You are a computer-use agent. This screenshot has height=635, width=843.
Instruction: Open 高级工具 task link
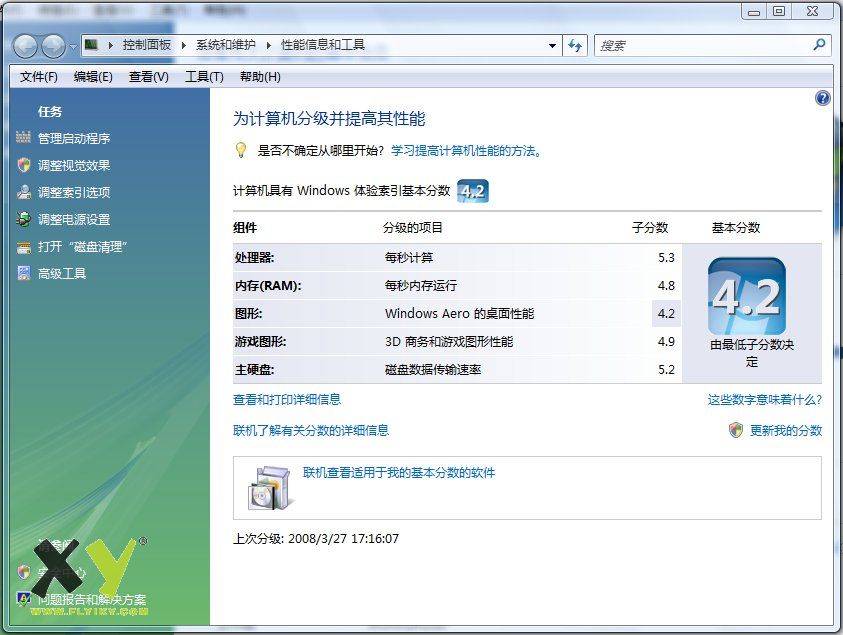[62, 274]
